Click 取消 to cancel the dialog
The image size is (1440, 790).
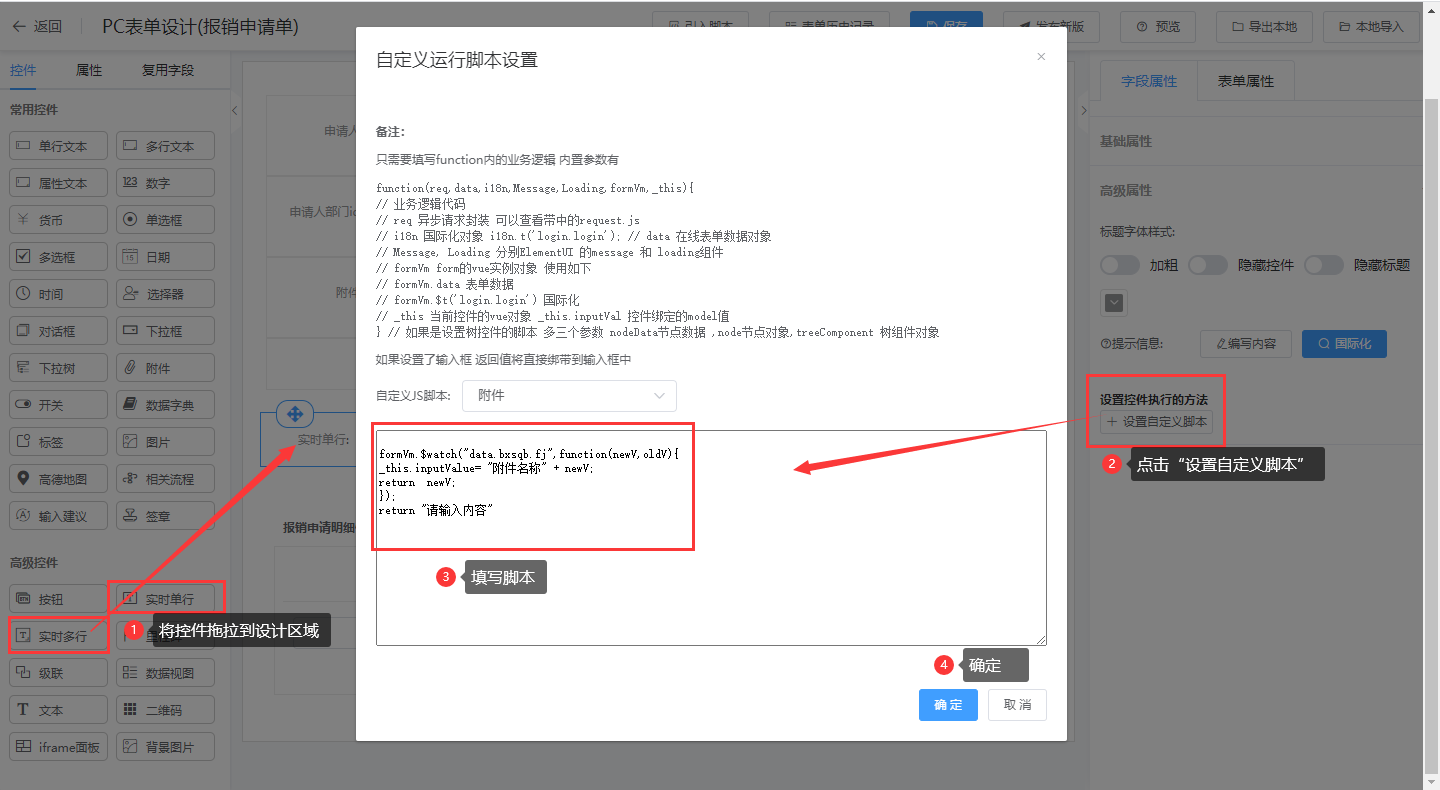(x=1017, y=705)
